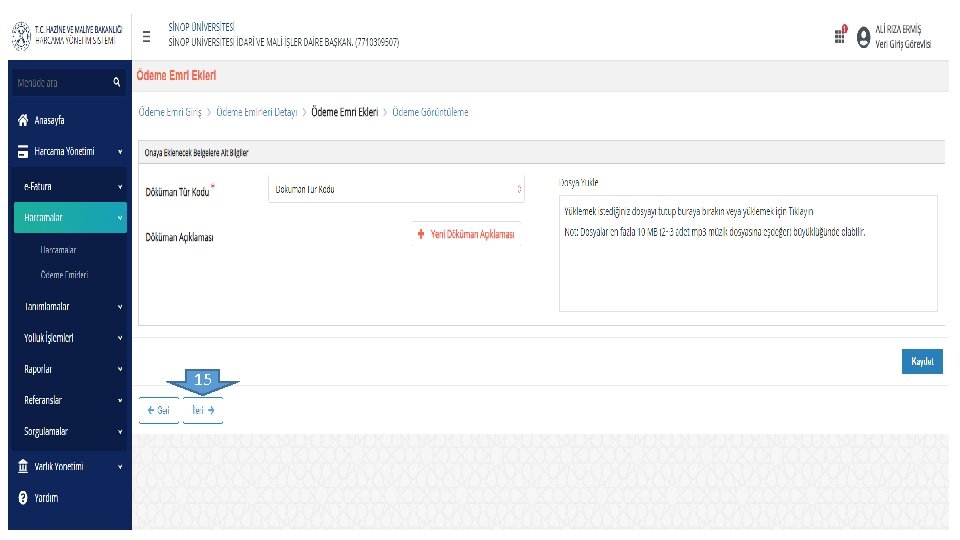Open the Döküman Tür Kodu dropdown
Viewport: 960px width, 540px height.
click(x=396, y=189)
